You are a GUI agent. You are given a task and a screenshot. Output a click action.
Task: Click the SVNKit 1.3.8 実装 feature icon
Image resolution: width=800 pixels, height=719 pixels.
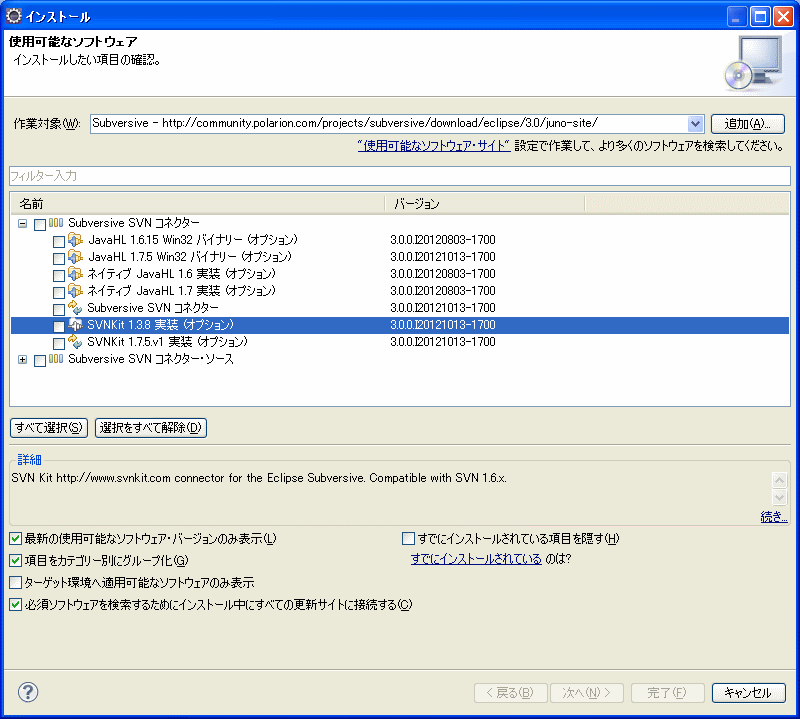coord(75,325)
